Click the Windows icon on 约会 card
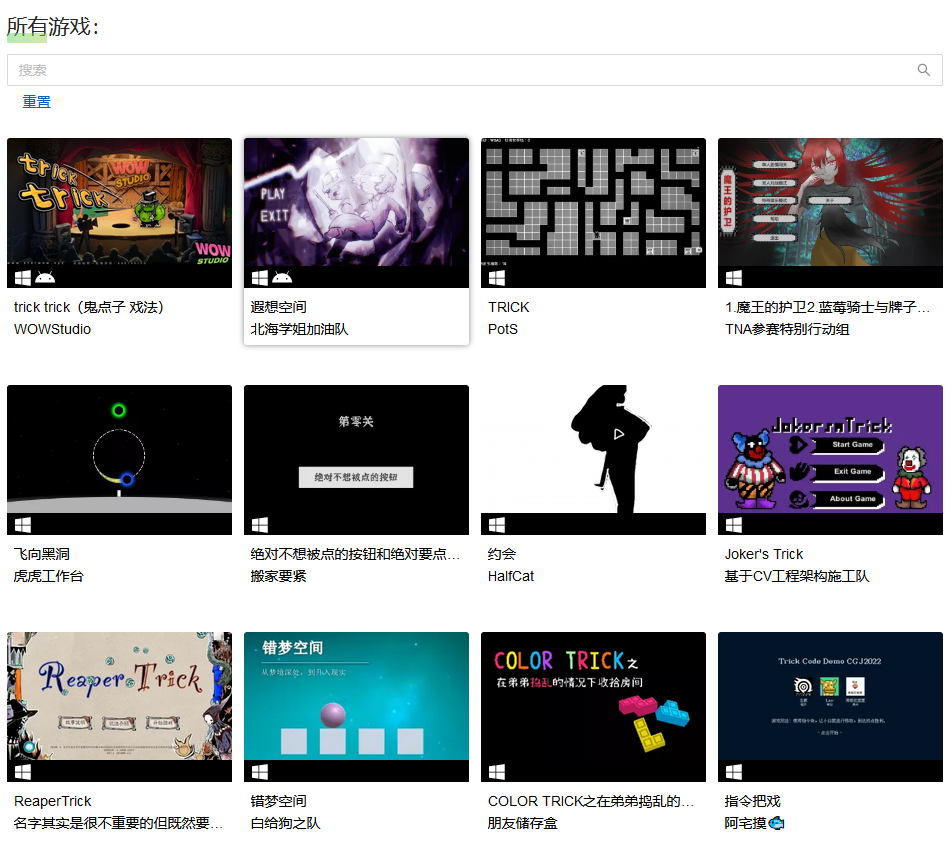 point(495,525)
